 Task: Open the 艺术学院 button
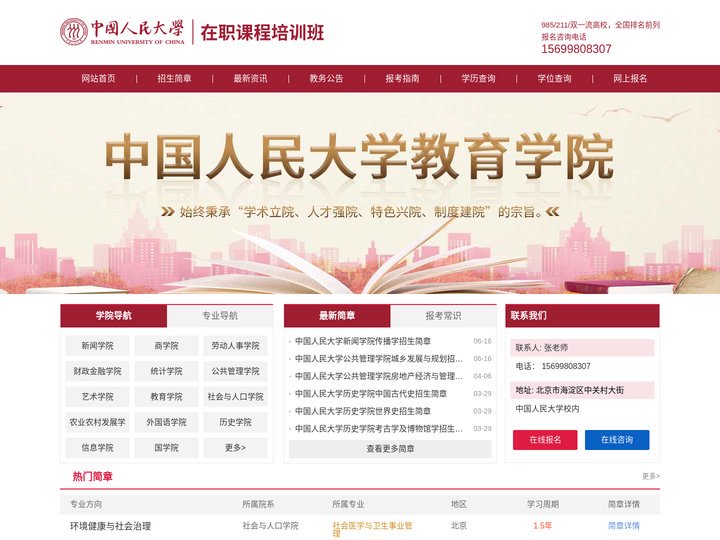point(97,397)
